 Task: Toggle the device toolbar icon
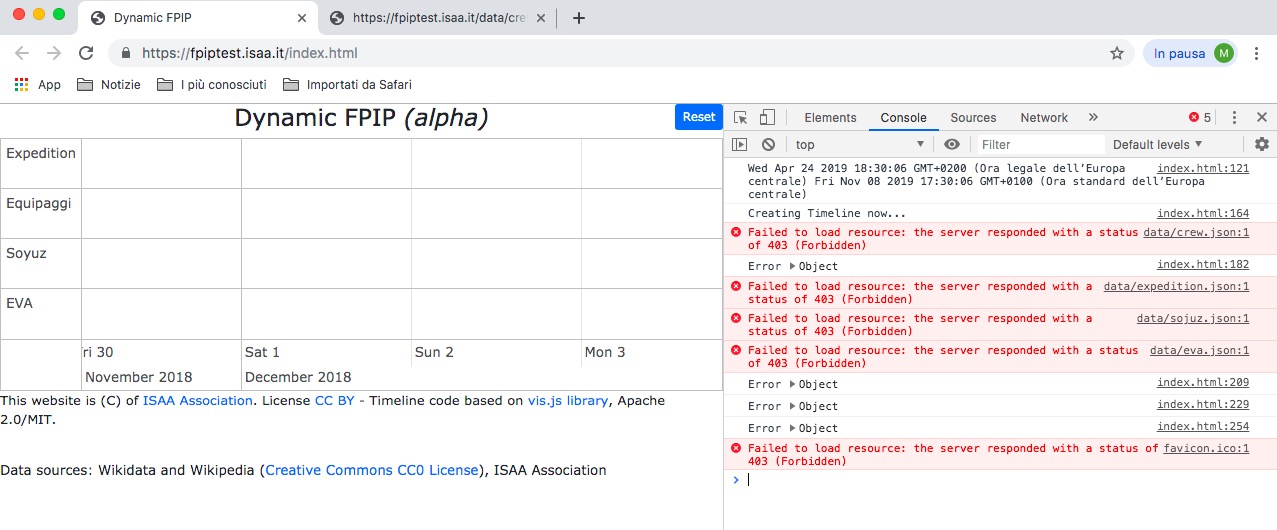click(767, 118)
